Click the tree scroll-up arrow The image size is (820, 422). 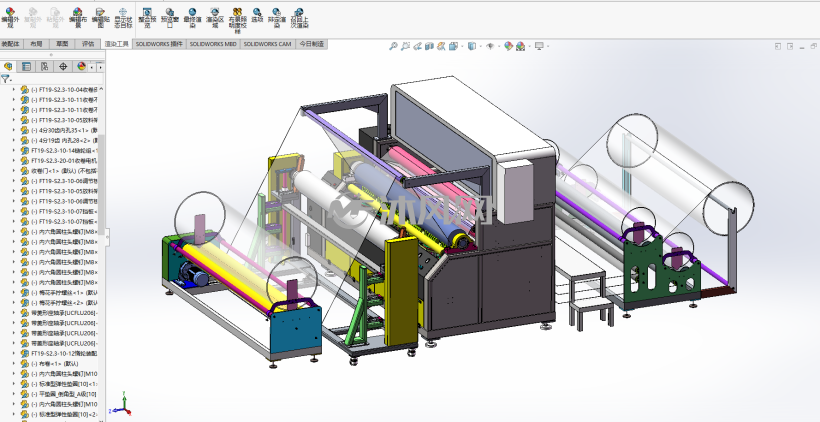101,89
